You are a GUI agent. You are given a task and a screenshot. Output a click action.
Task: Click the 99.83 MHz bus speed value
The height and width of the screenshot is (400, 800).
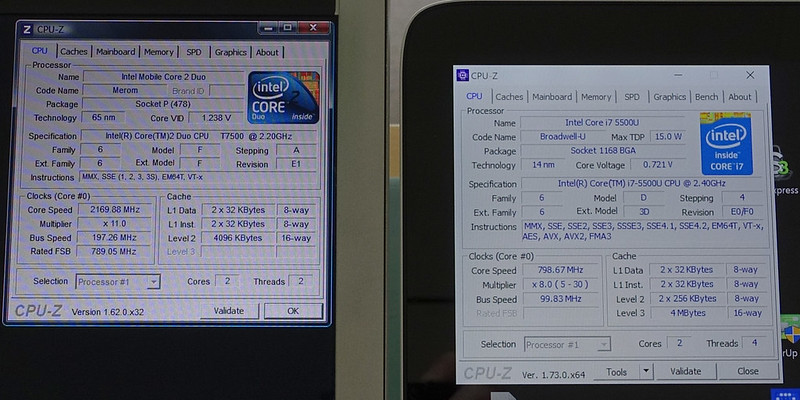560,299
